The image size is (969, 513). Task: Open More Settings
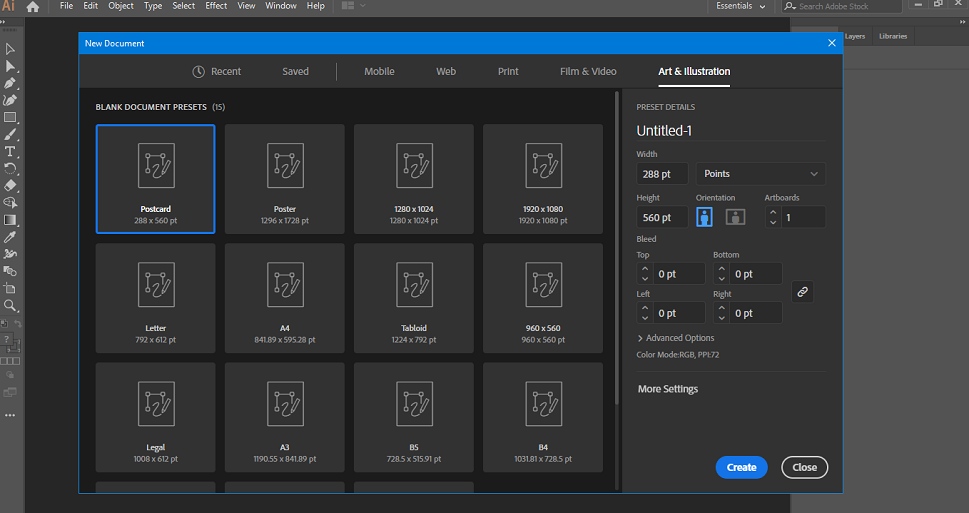pyautogui.click(x=668, y=389)
